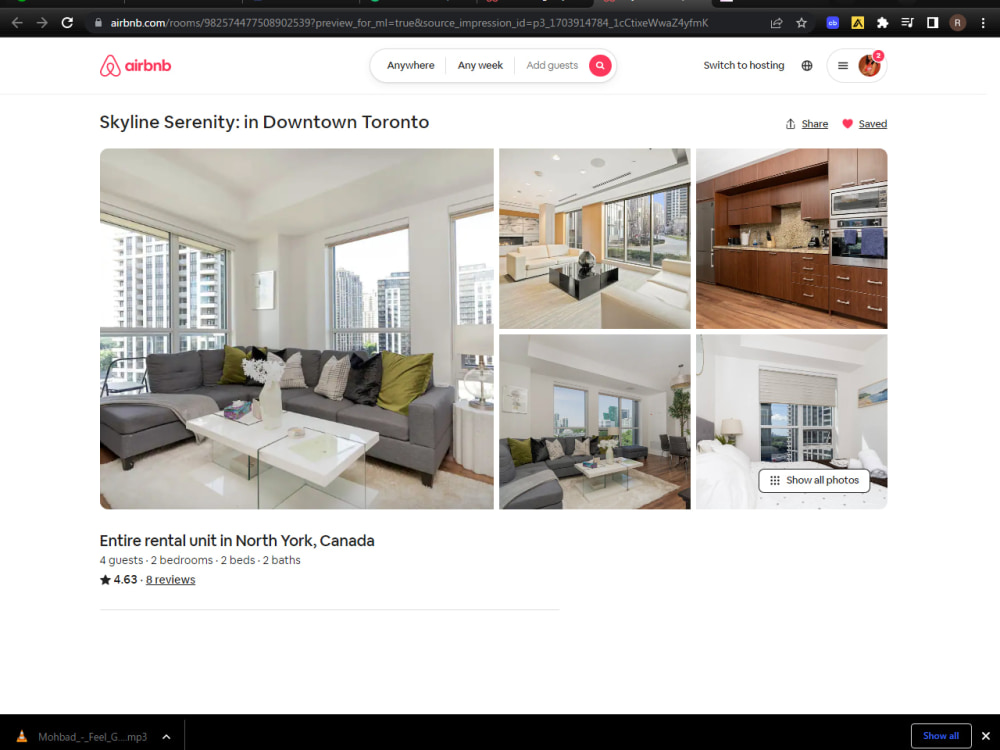Viewport: 1000px width, 750px height.
Task: Click the blue cb extension icon
Action: coord(832,23)
